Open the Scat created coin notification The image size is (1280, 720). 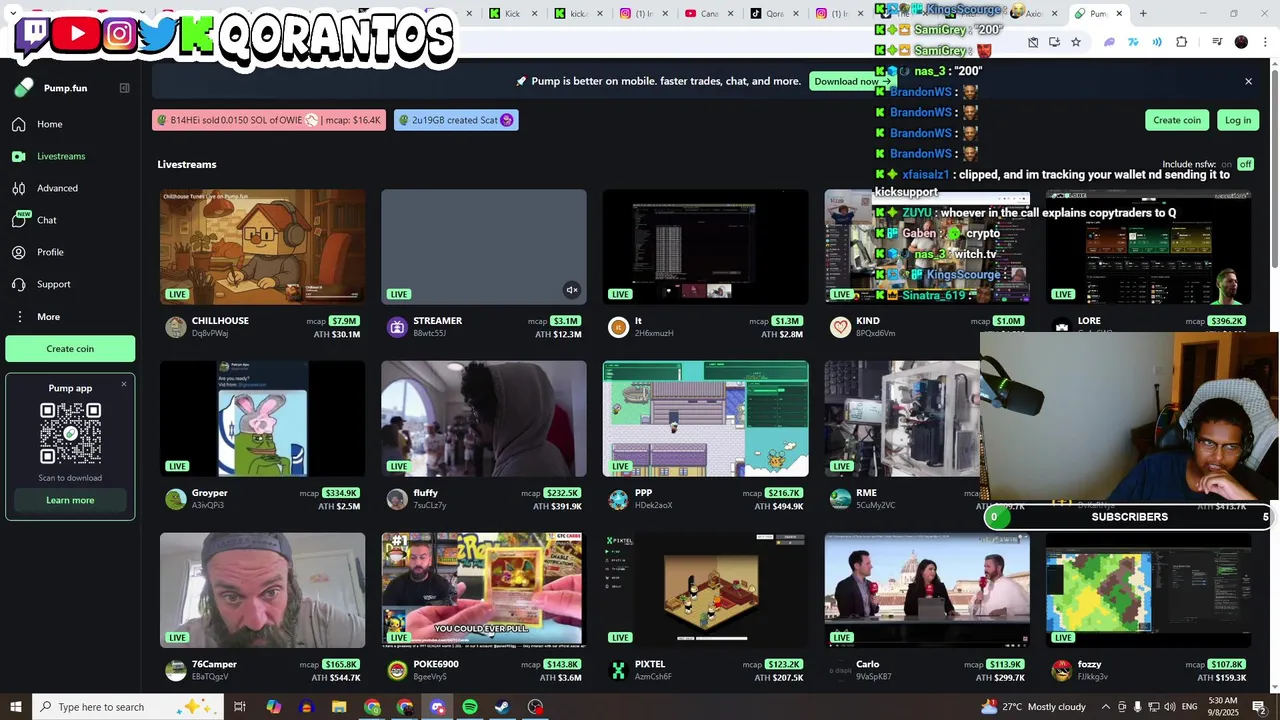[456, 120]
